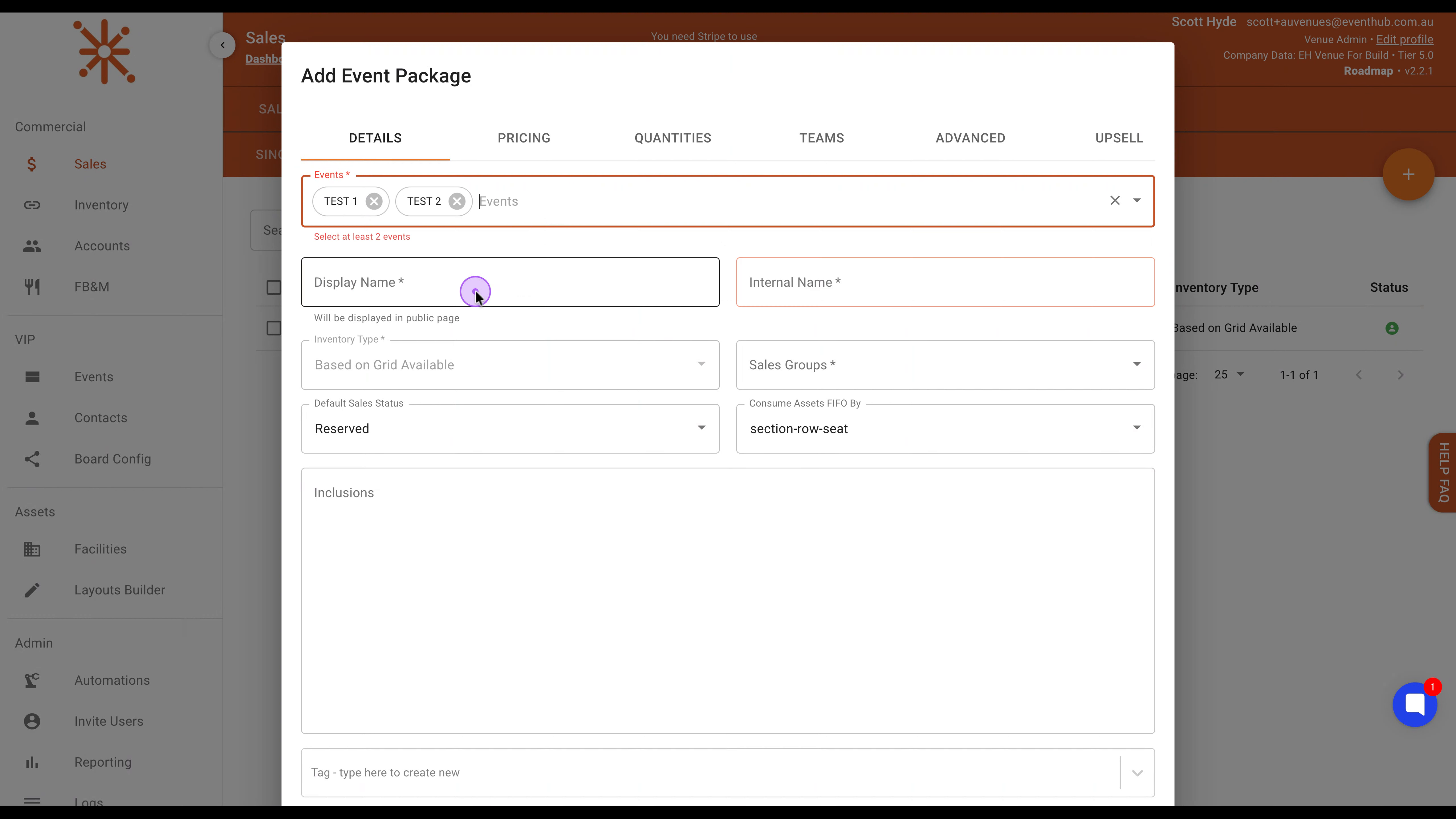Clear all selected events with X
1456x819 pixels.
(1115, 201)
